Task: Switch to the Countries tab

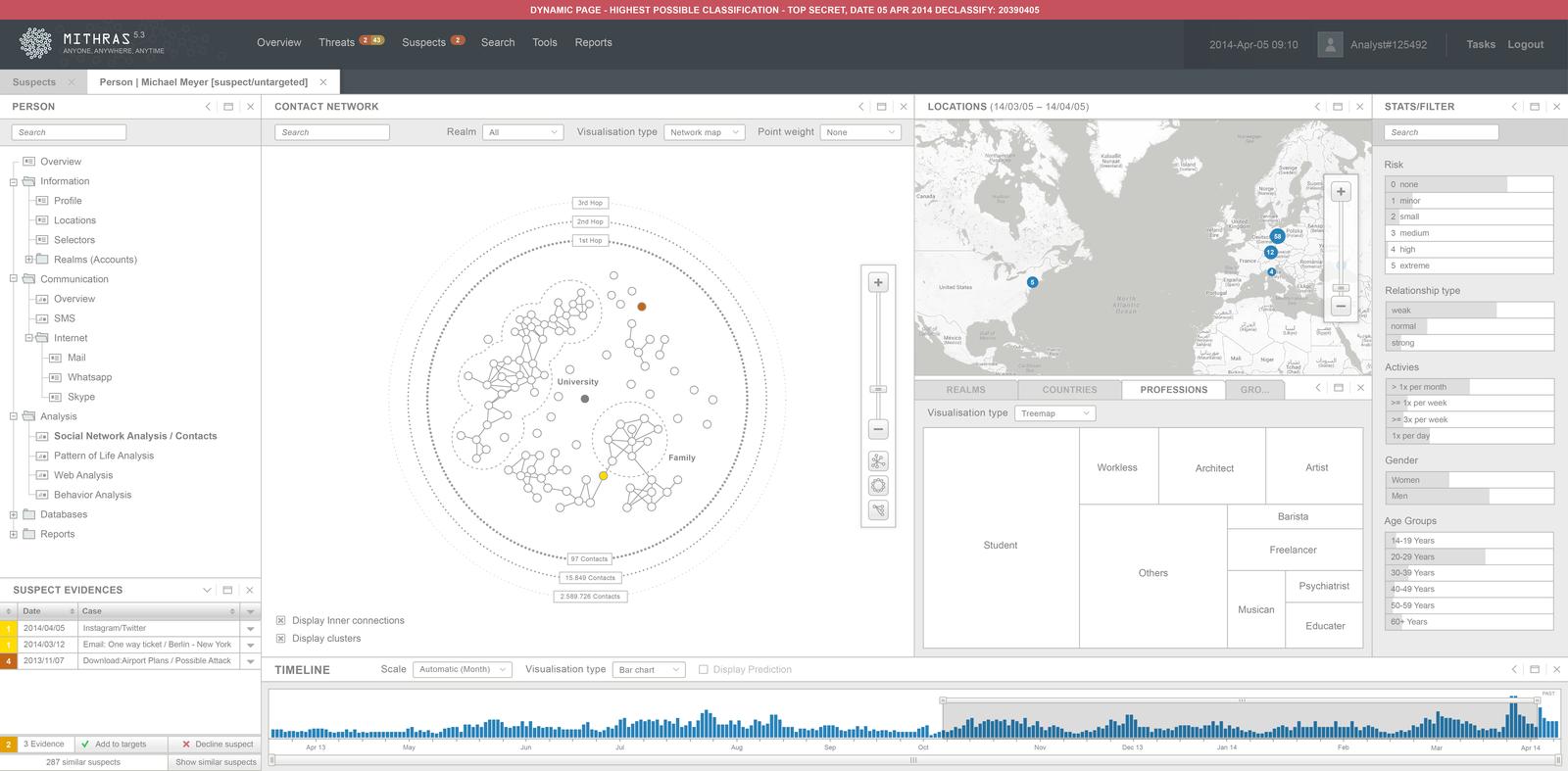Action: click(1069, 390)
